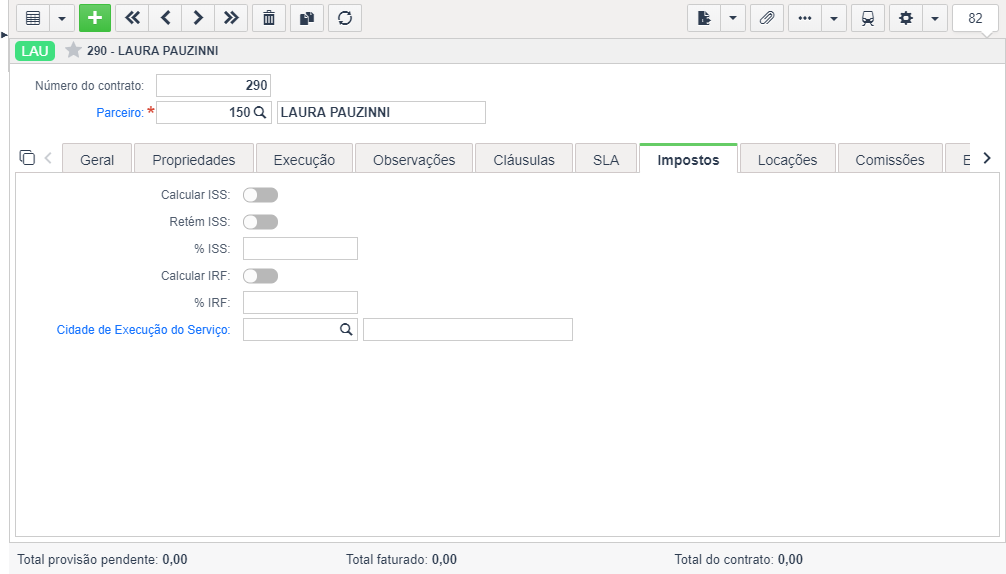Go to previous record

pos(166,18)
